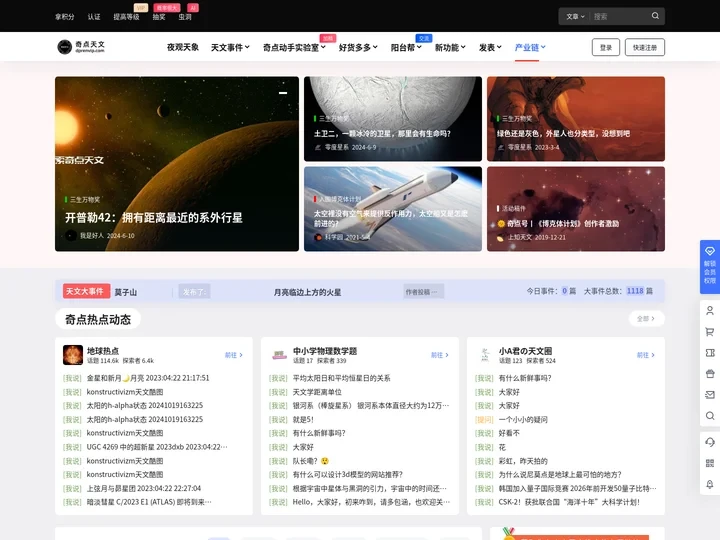Open post 彩虹，昨天拍的

coord(523,461)
